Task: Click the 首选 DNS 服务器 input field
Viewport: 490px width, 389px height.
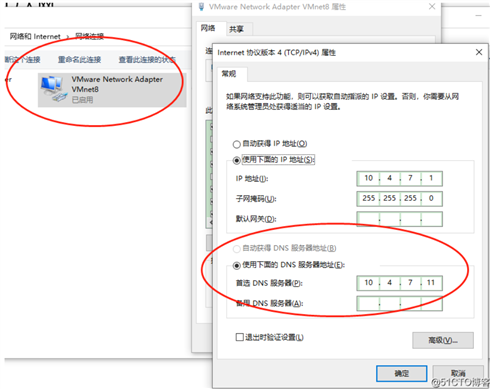Action: (399, 283)
